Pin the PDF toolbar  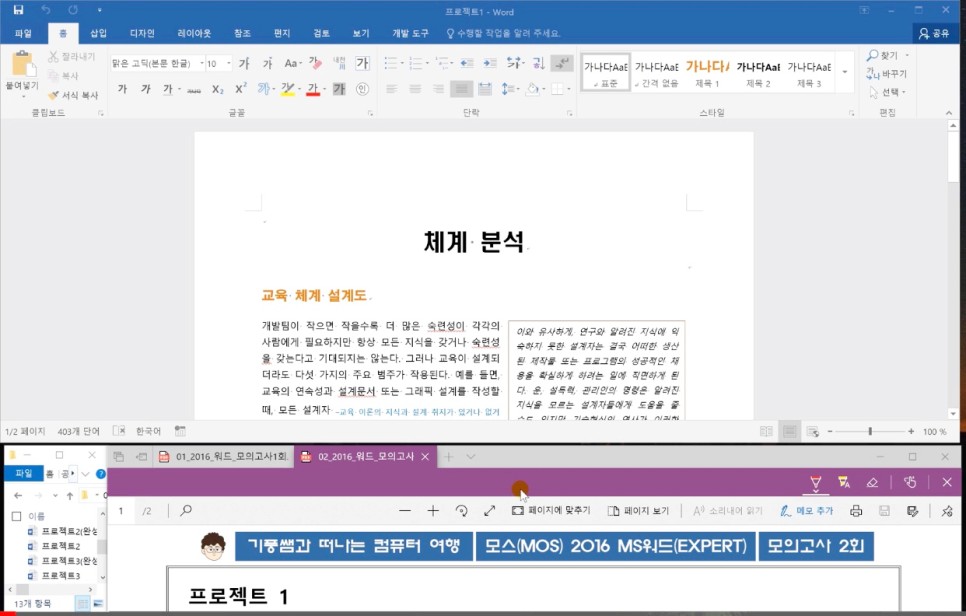(947, 511)
